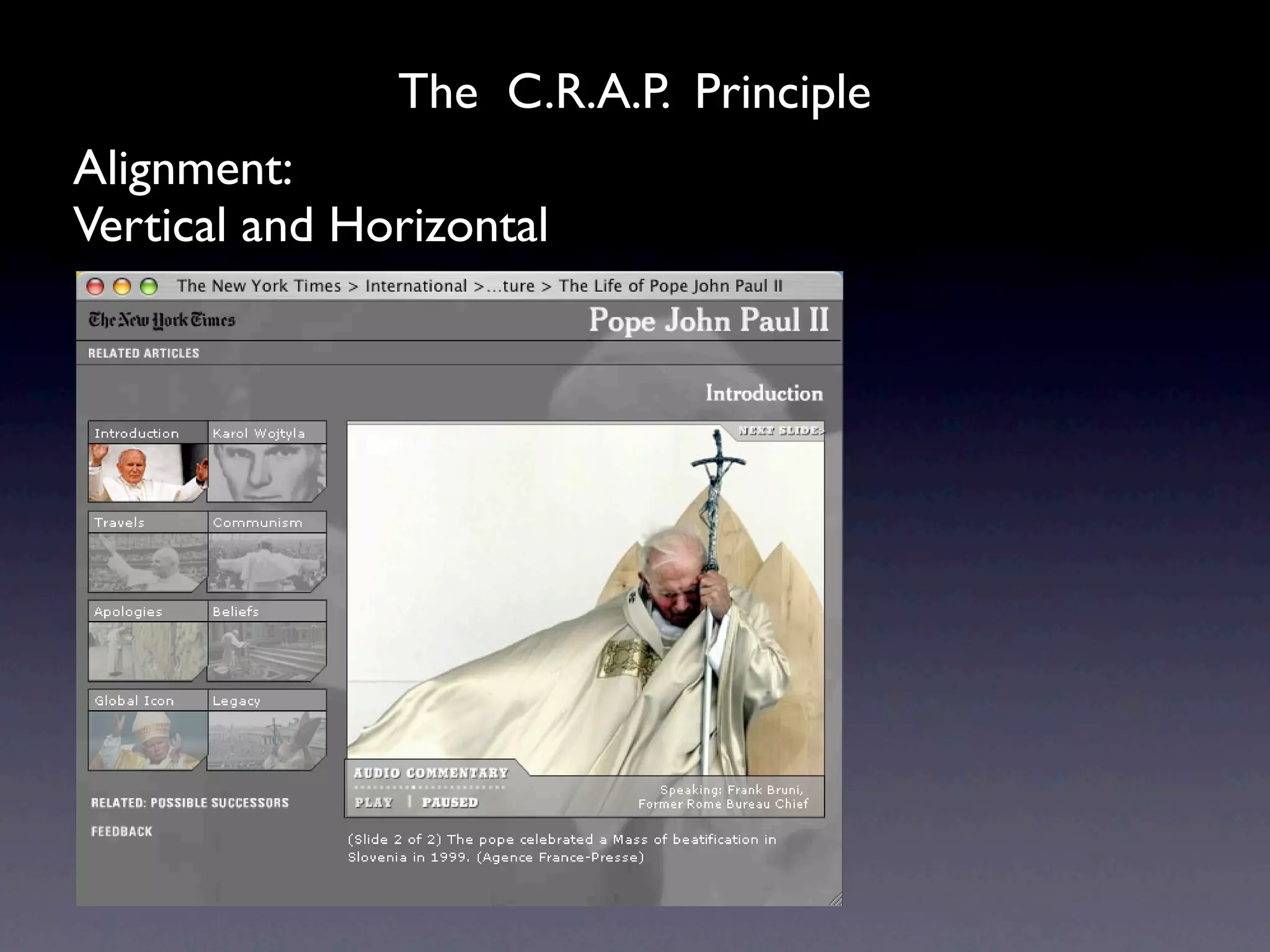Open the Karol Wojtyla section thumbnail
The width and height of the screenshot is (1270, 952).
pos(267,472)
